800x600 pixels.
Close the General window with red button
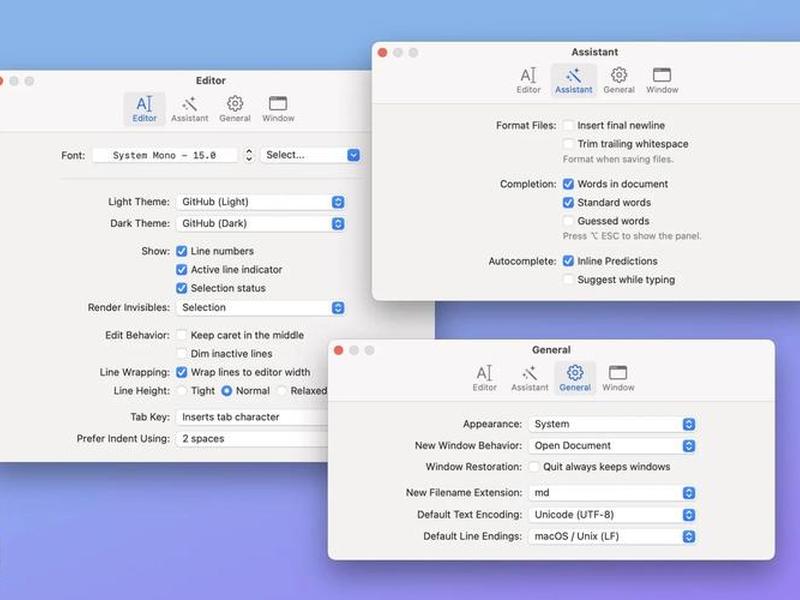click(x=338, y=351)
